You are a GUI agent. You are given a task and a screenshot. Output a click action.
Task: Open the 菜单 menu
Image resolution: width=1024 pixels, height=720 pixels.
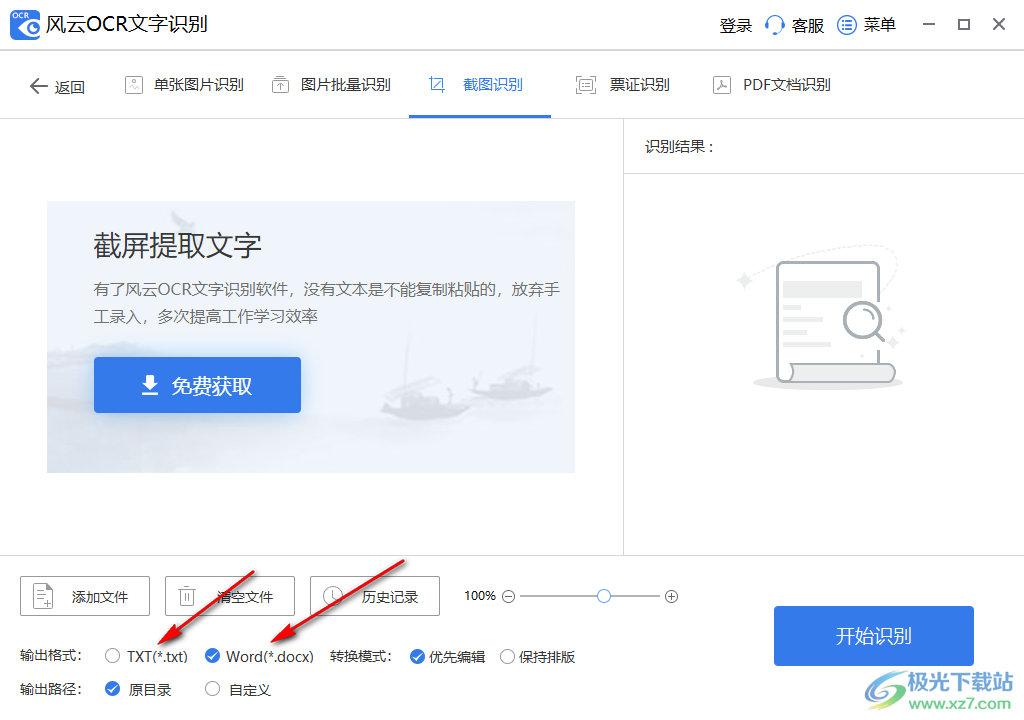[867, 25]
